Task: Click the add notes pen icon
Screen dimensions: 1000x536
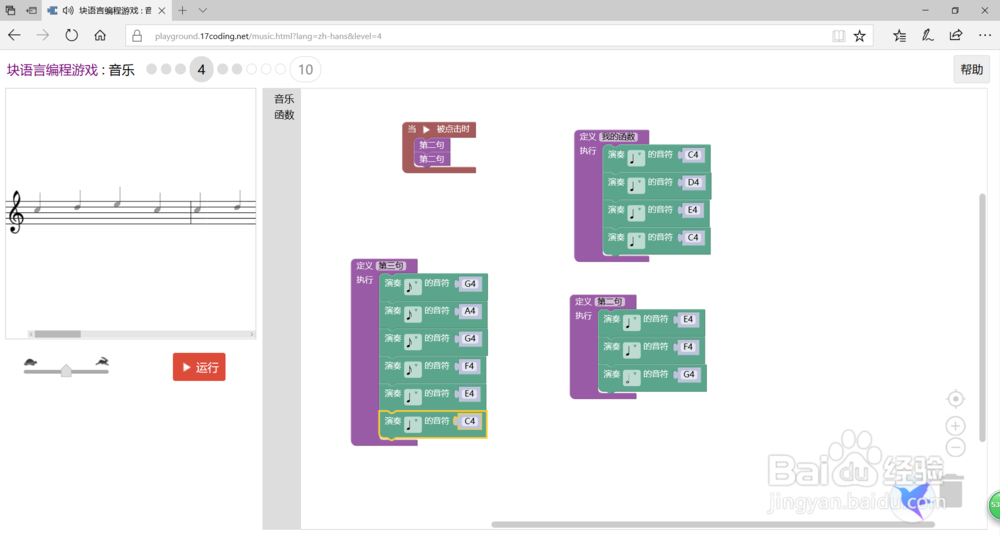Action: (x=927, y=36)
